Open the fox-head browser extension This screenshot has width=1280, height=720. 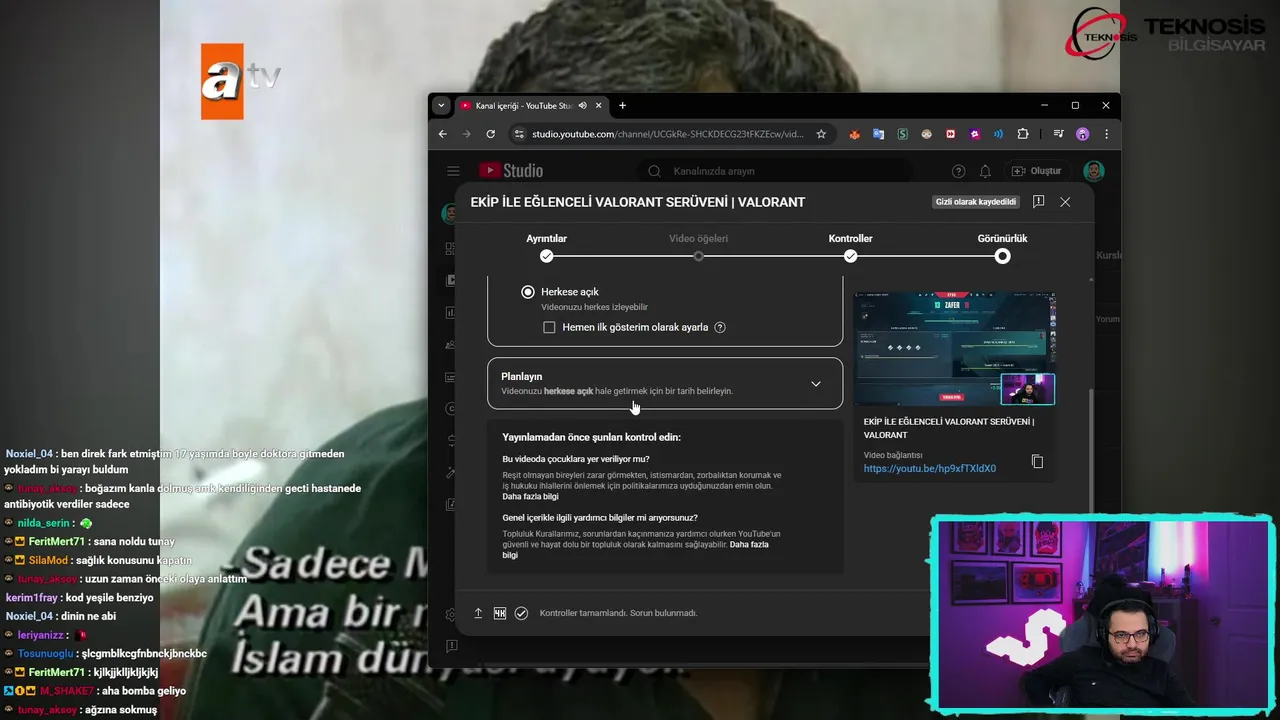[x=854, y=134]
